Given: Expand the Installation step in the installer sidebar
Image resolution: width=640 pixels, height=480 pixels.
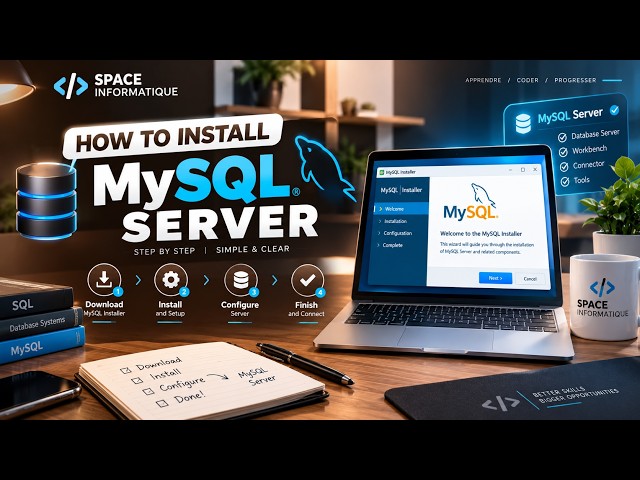Looking at the screenshot, I should pos(392,221).
